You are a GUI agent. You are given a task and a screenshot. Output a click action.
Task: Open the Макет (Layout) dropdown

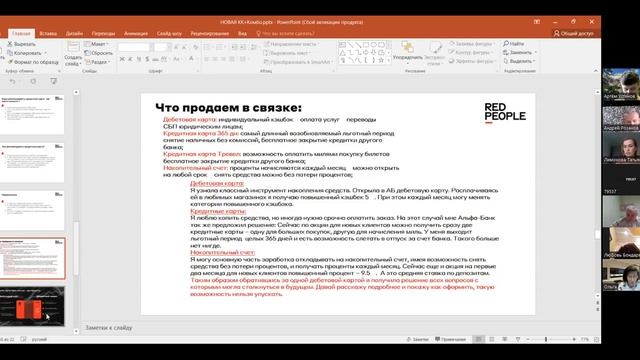[x=96, y=44]
